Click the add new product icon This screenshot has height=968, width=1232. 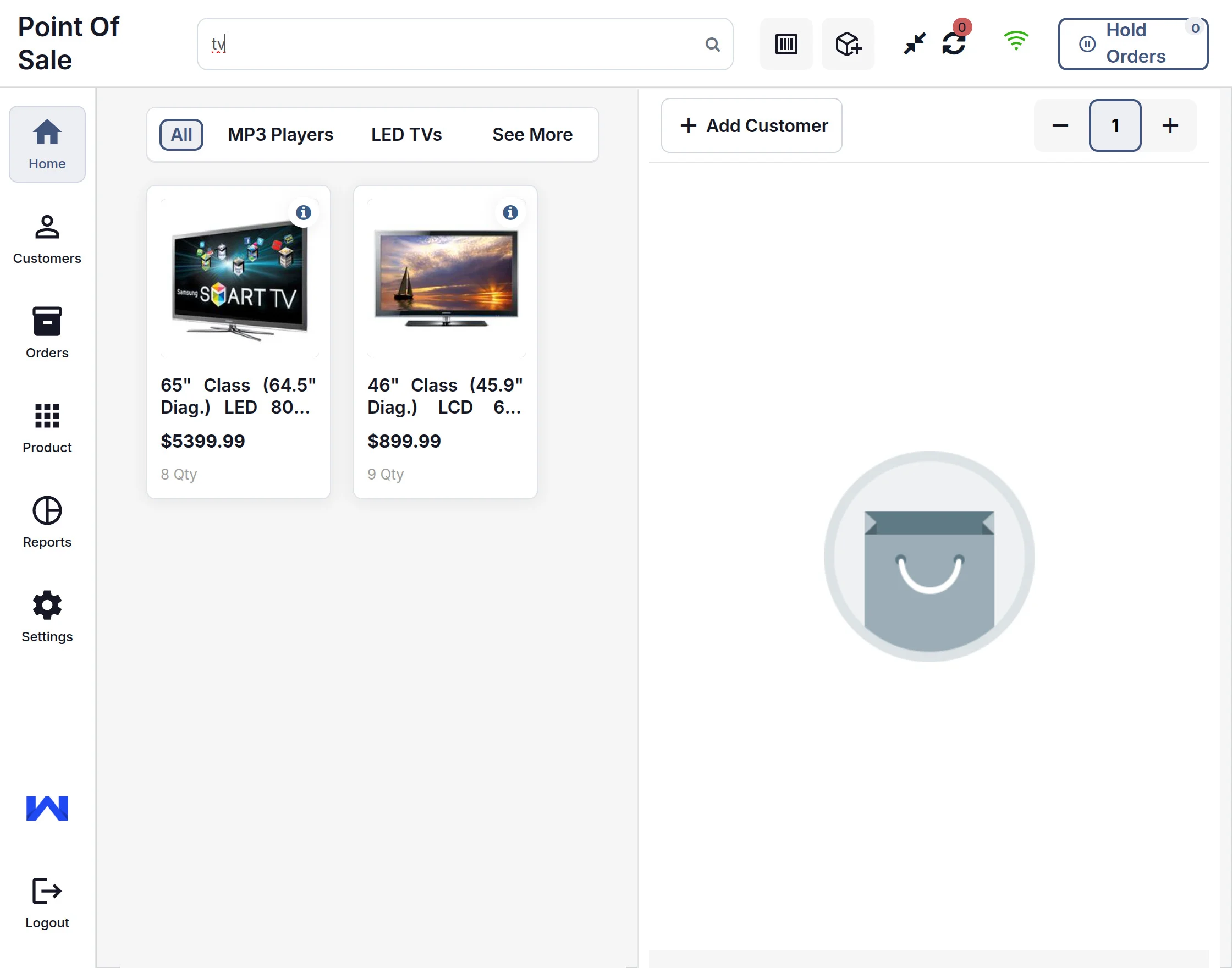coord(847,43)
